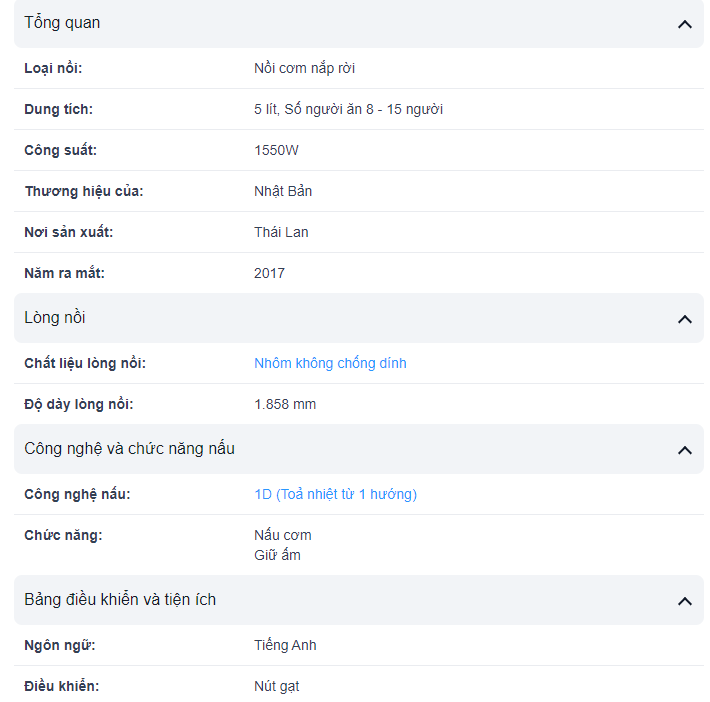Click the Lòng nồi header title
Viewport: 710px width, 702px height.
tap(55, 318)
